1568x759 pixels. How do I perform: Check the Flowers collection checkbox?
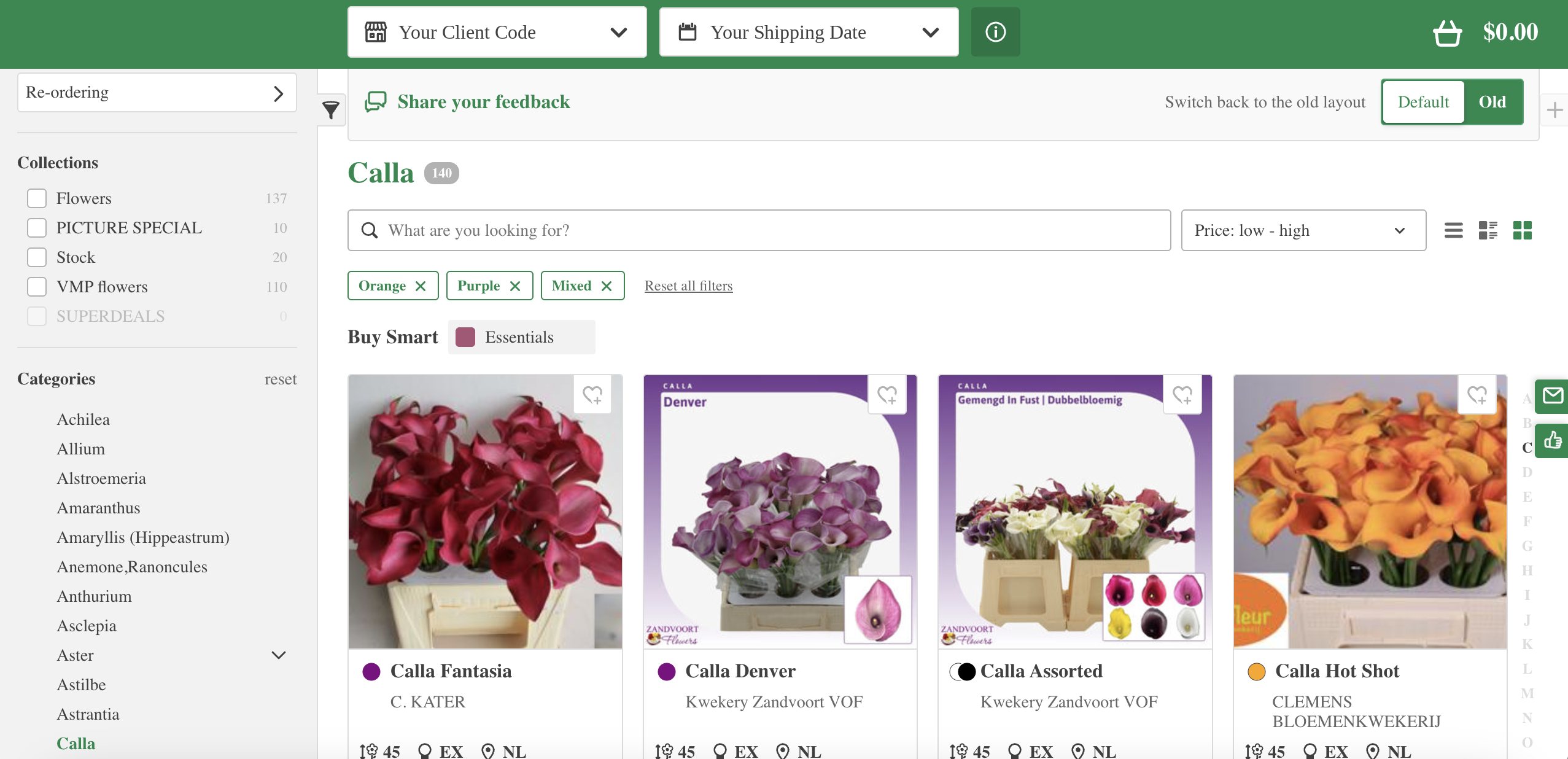coord(37,198)
